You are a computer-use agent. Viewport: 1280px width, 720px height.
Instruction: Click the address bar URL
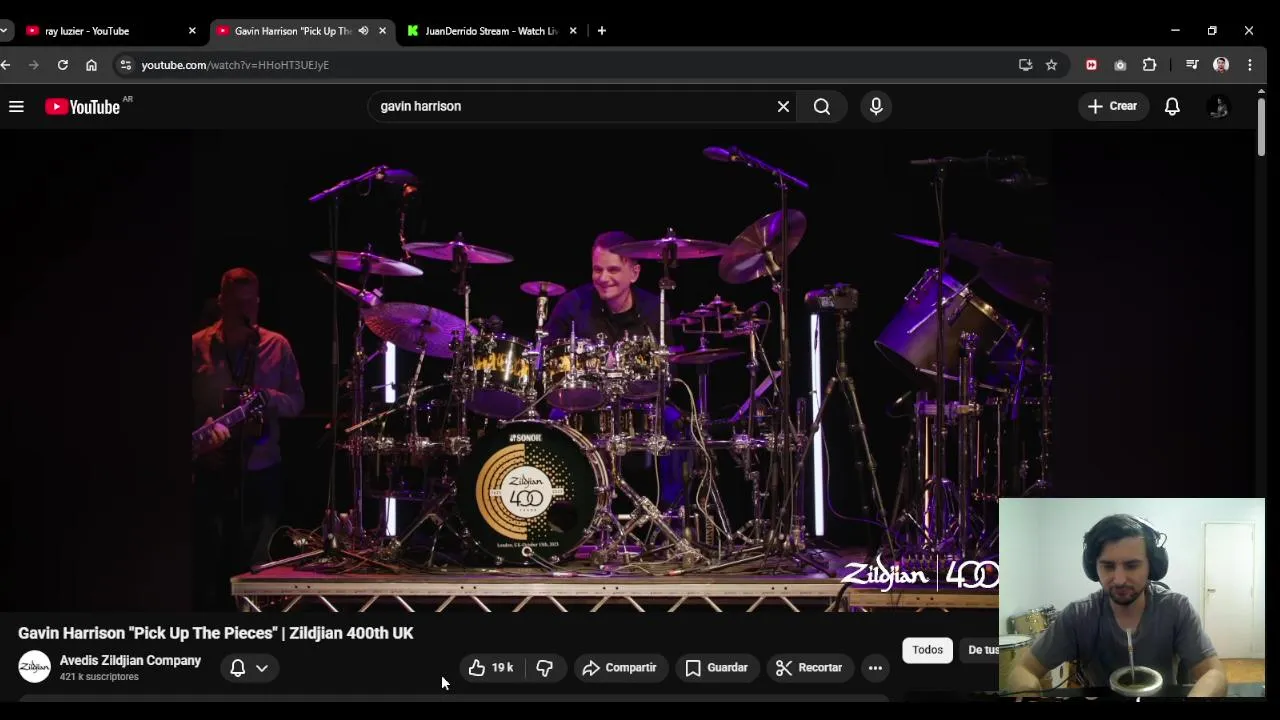235,65
